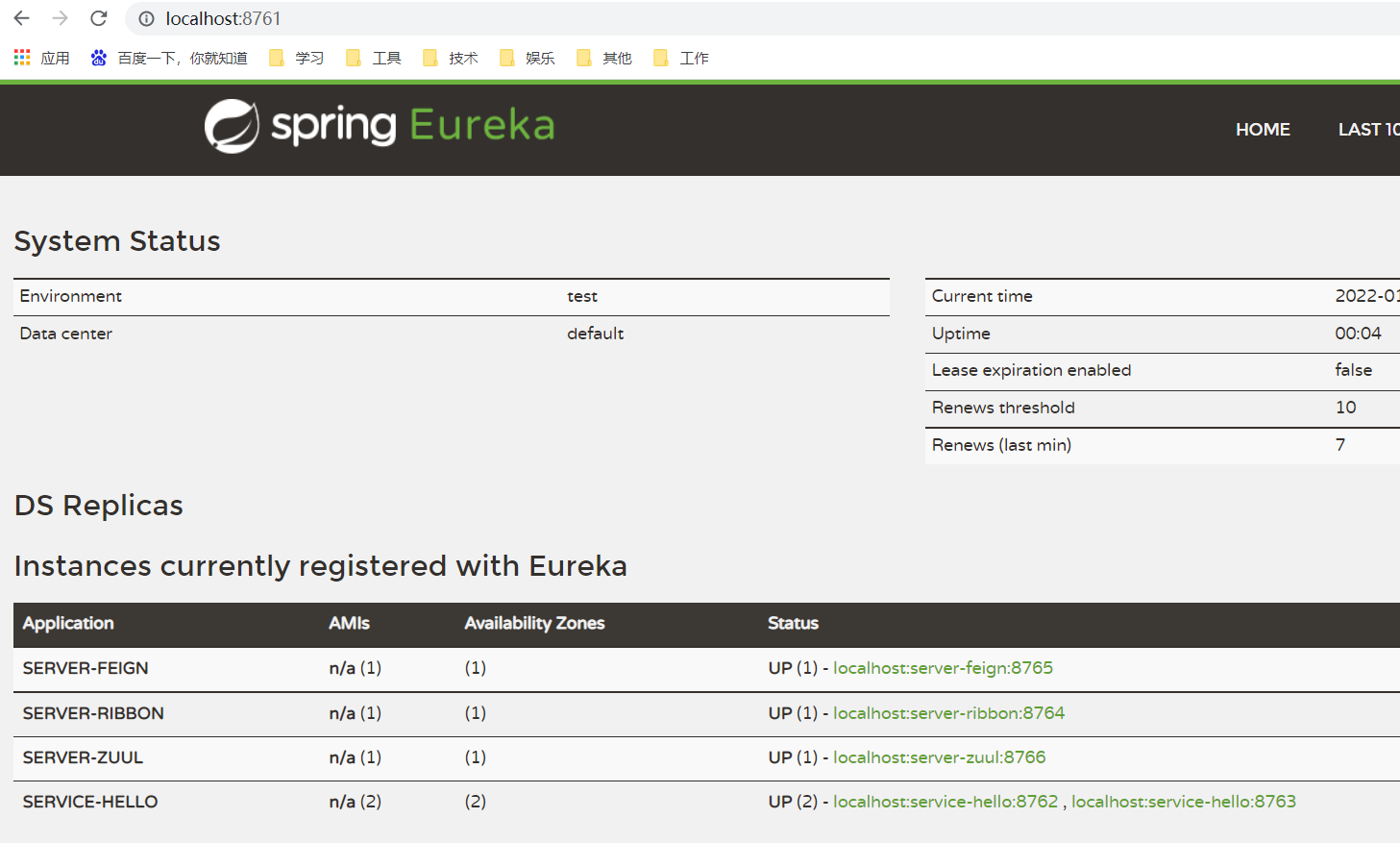Click the Uptime label

coord(961,334)
